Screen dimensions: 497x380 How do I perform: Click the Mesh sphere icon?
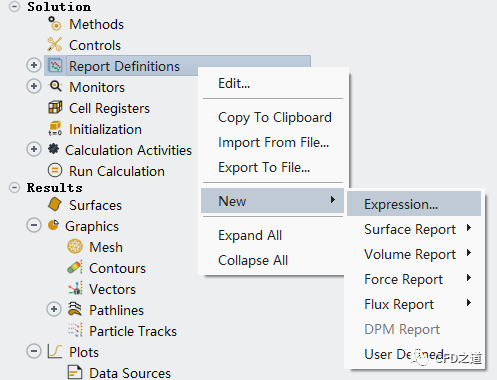pos(75,247)
